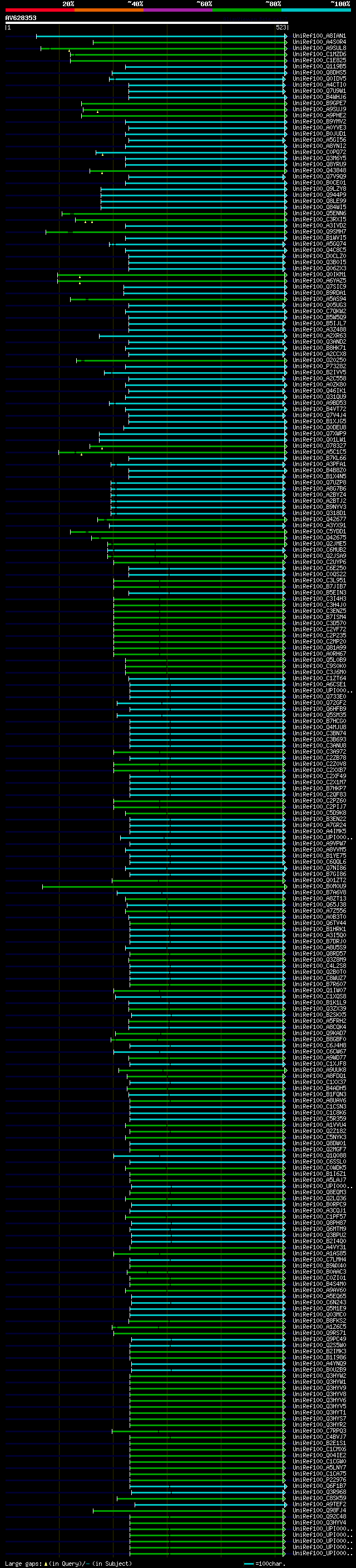Click the red 20% identity legend swatch
The image size is (356, 1568).
[x=40, y=10]
